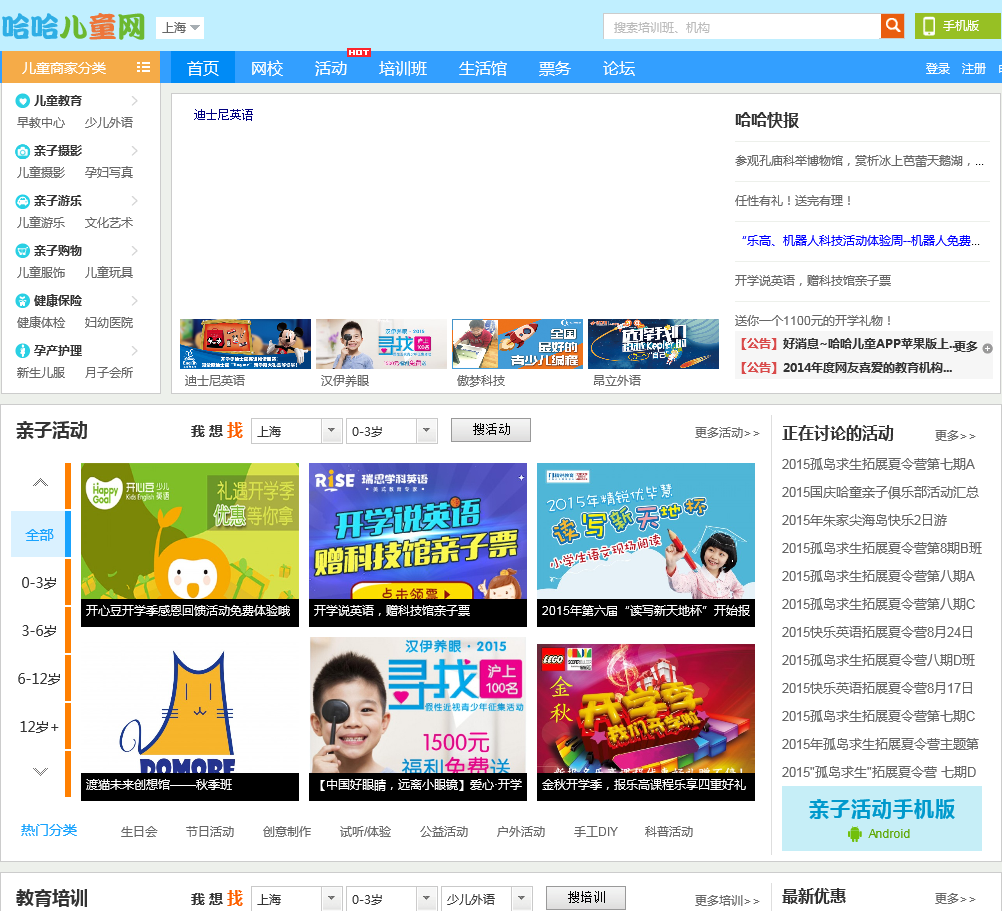Click the down arrow below 12岁+ filter
The height and width of the screenshot is (911, 1002).
tap(40, 771)
